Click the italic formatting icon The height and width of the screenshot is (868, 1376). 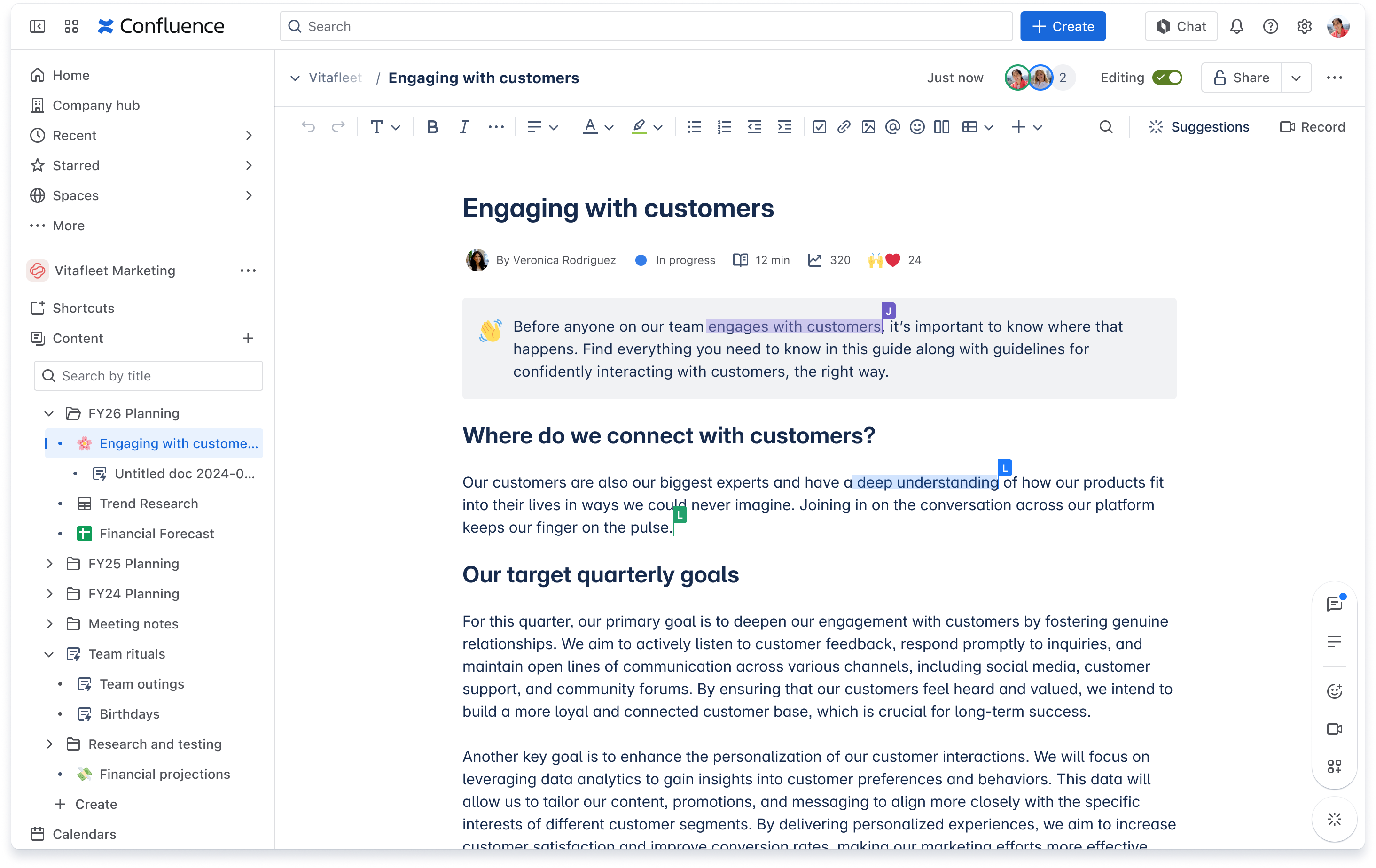[x=463, y=127]
